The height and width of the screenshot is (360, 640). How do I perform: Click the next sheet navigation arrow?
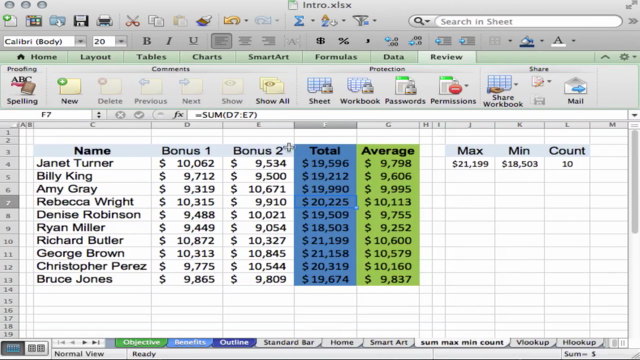[84, 342]
